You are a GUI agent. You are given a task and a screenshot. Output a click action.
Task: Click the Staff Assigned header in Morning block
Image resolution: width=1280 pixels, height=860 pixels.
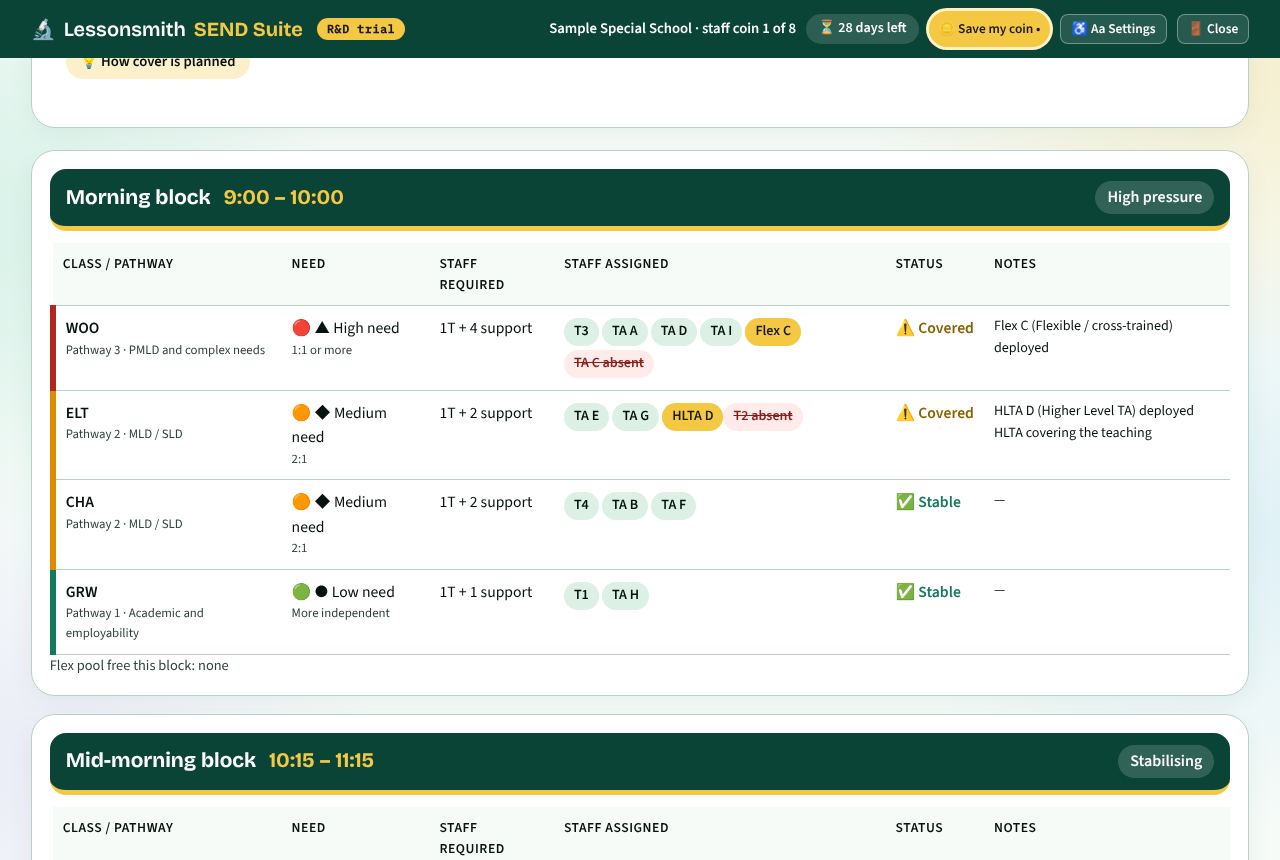(x=616, y=264)
